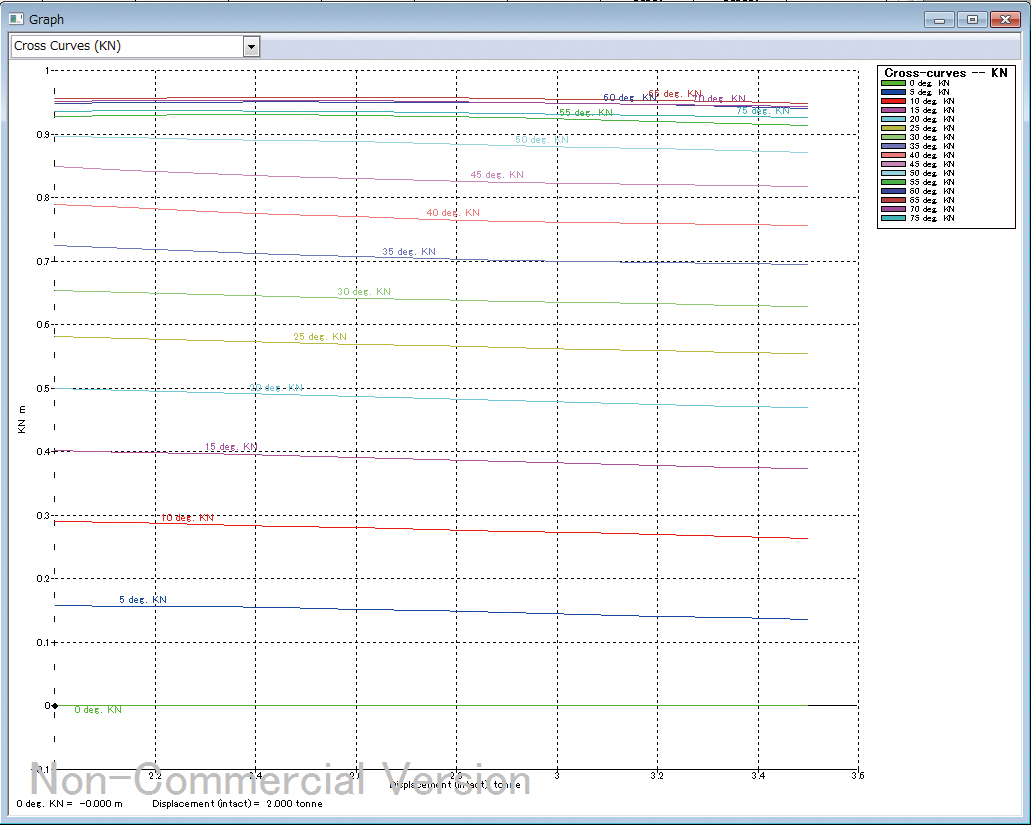
Task: Select the '0 deg. KN' curve label on graph
Action: point(98,710)
